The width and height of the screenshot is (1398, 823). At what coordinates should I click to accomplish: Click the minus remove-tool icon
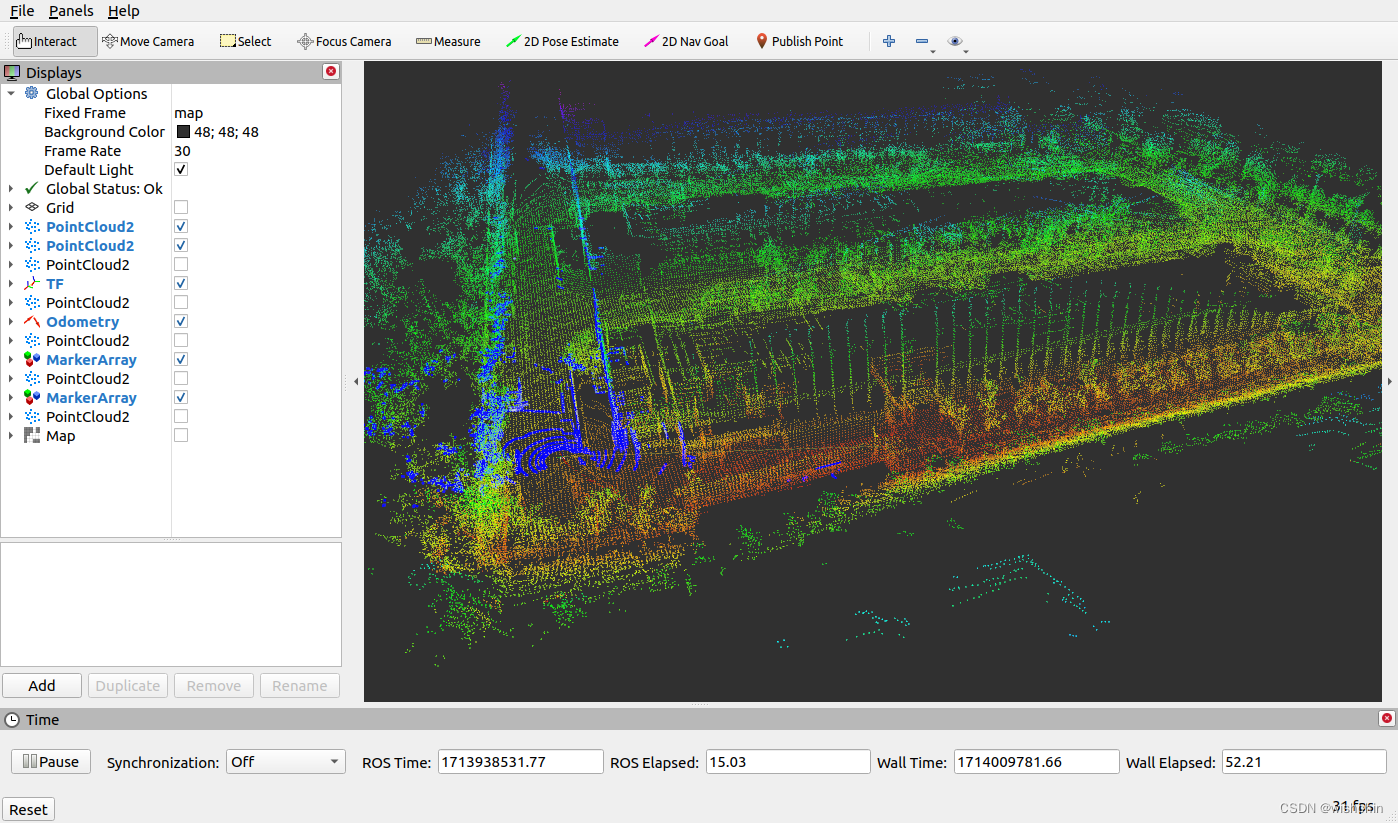tap(922, 41)
